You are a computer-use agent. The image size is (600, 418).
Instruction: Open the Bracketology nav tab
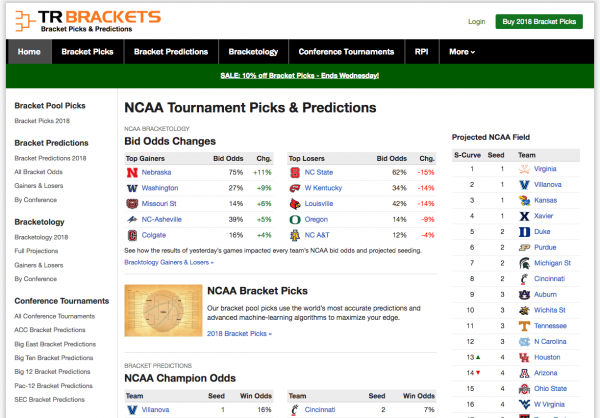pos(253,52)
